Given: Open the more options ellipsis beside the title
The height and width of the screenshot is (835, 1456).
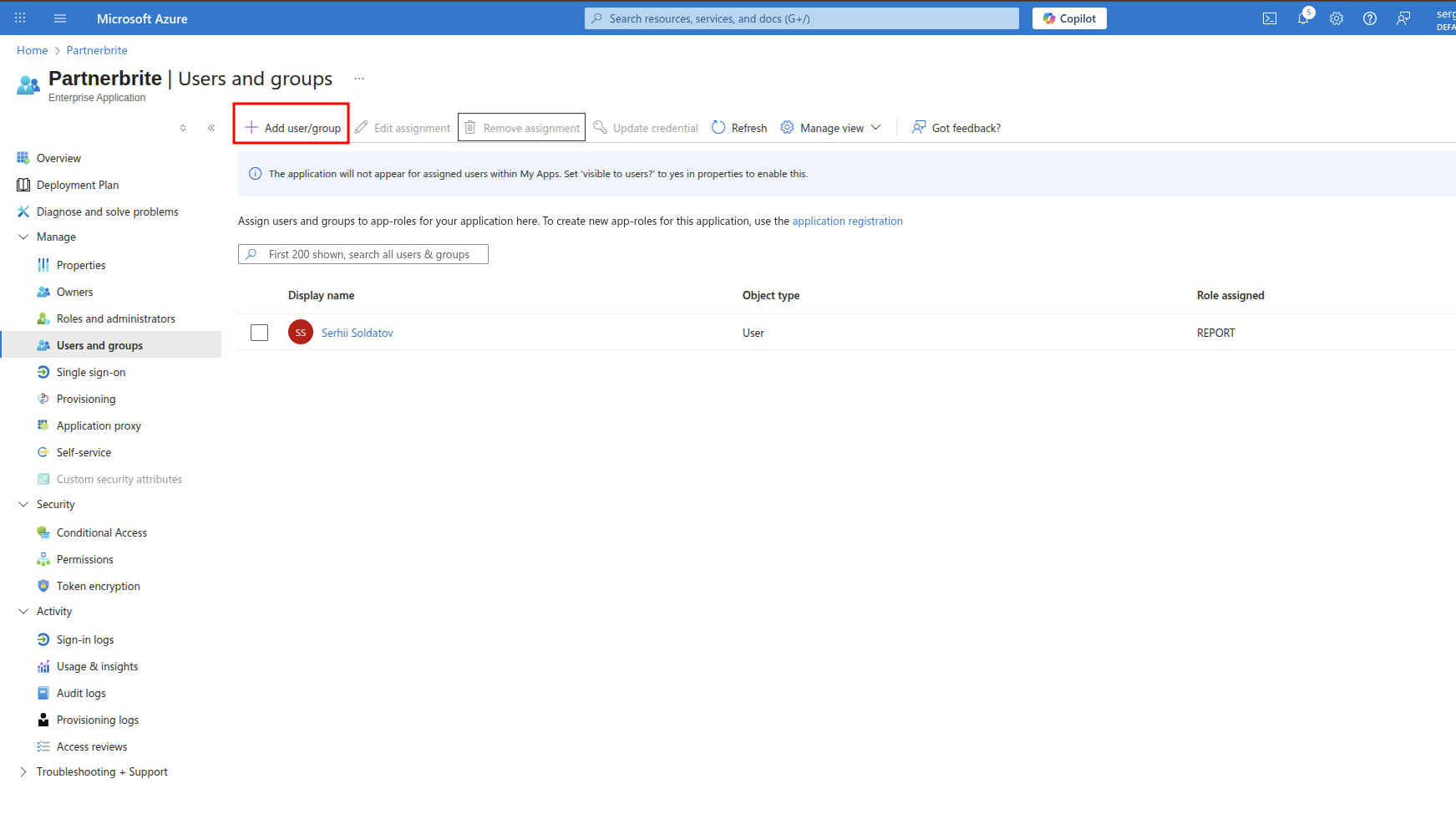Looking at the screenshot, I should click(x=359, y=79).
